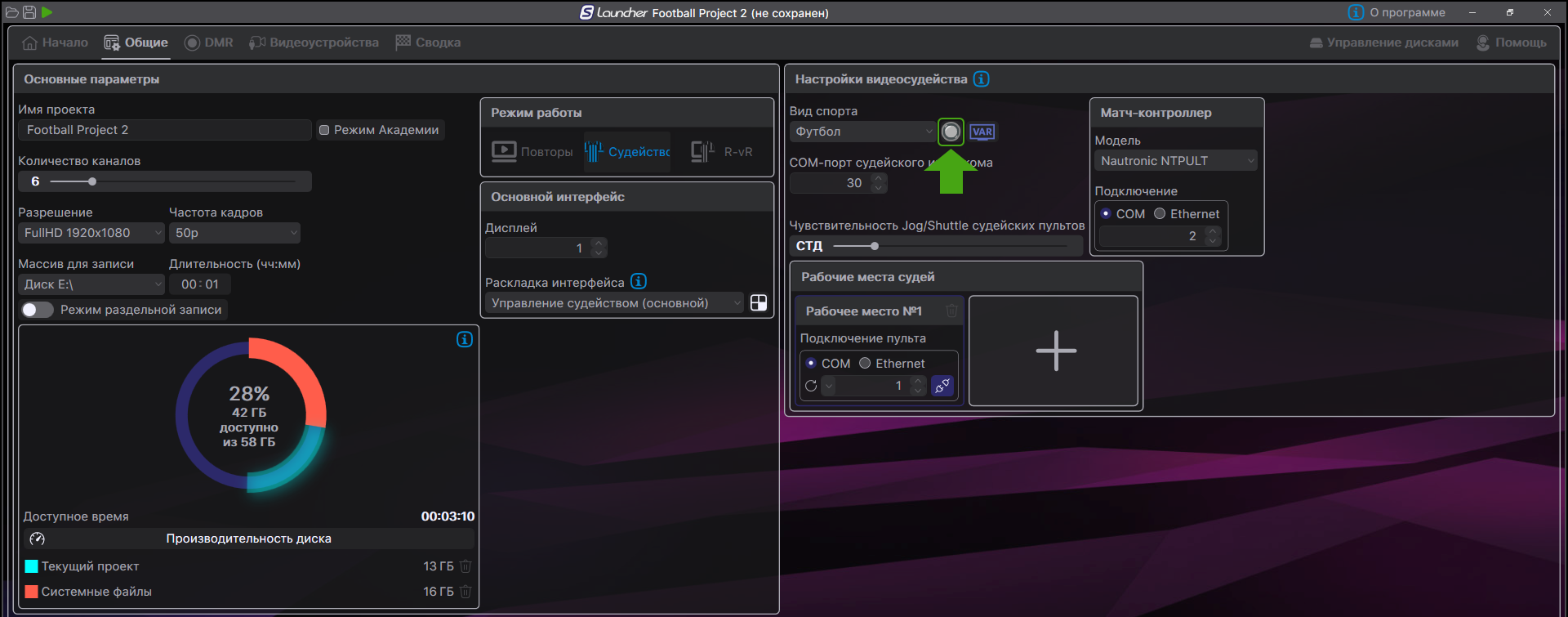Select the Повторы work mode button
The height and width of the screenshot is (617, 1568).
coord(532,152)
